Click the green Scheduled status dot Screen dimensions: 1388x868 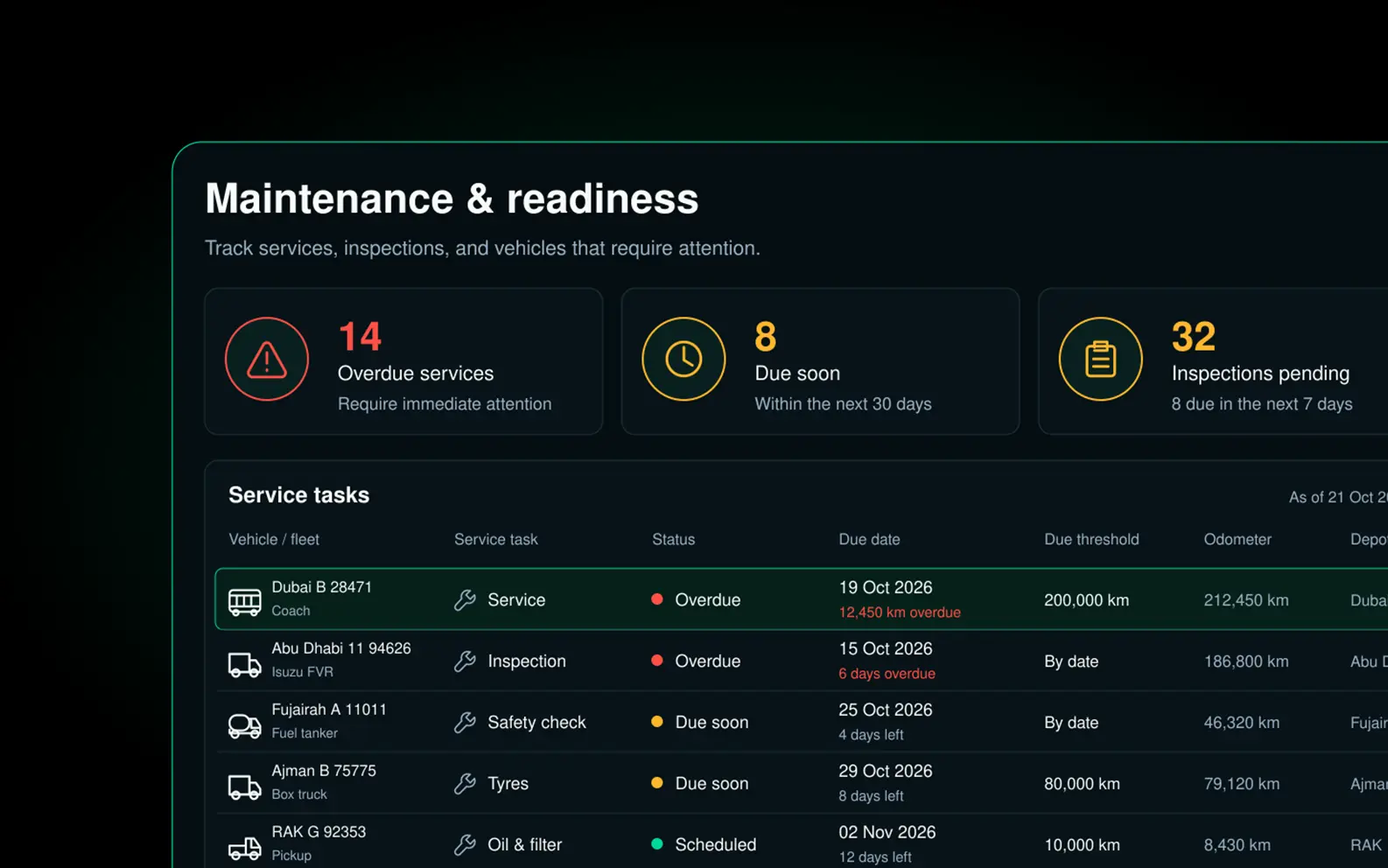tap(656, 844)
